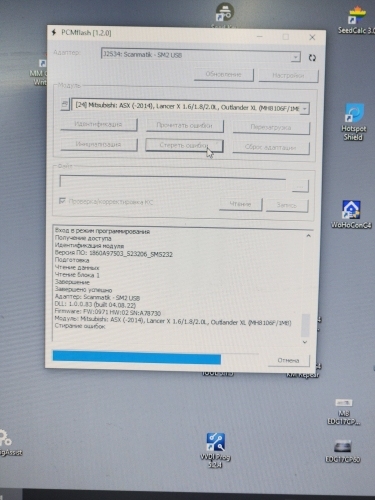Click the module list icon beside the module dropdown
375x500 pixels.
[x=65, y=104]
